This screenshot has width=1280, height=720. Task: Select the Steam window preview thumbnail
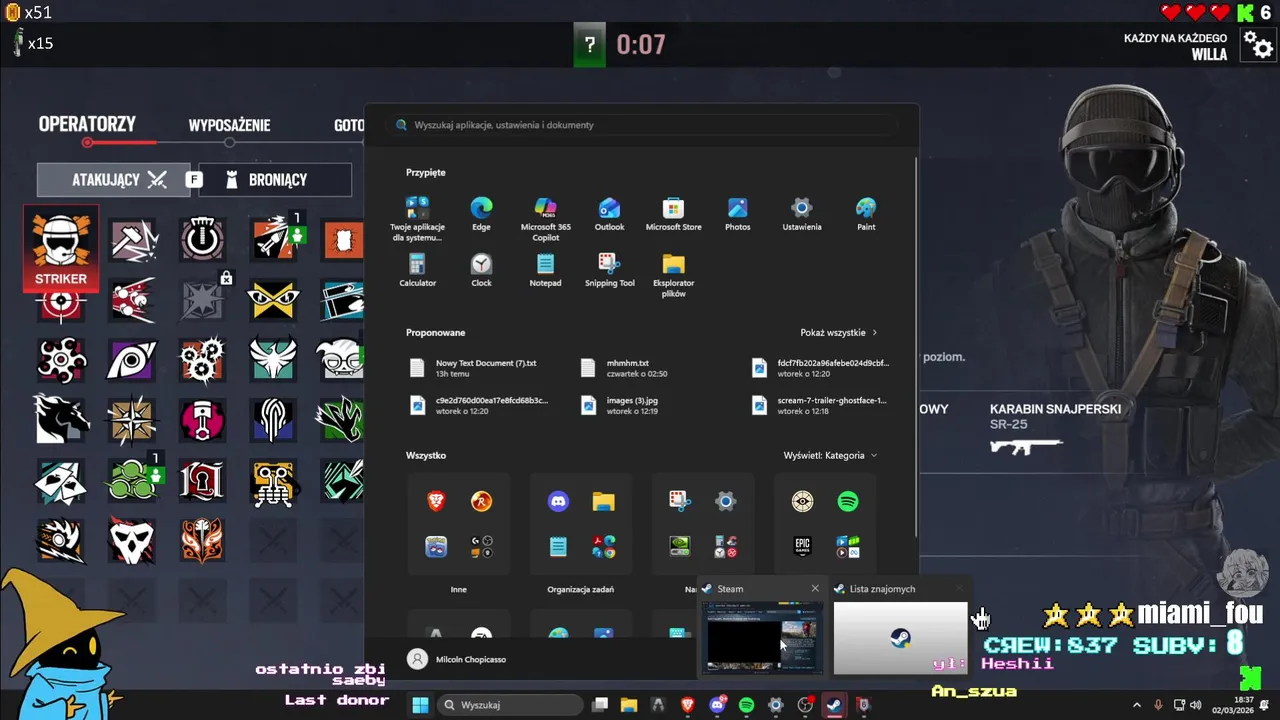762,636
